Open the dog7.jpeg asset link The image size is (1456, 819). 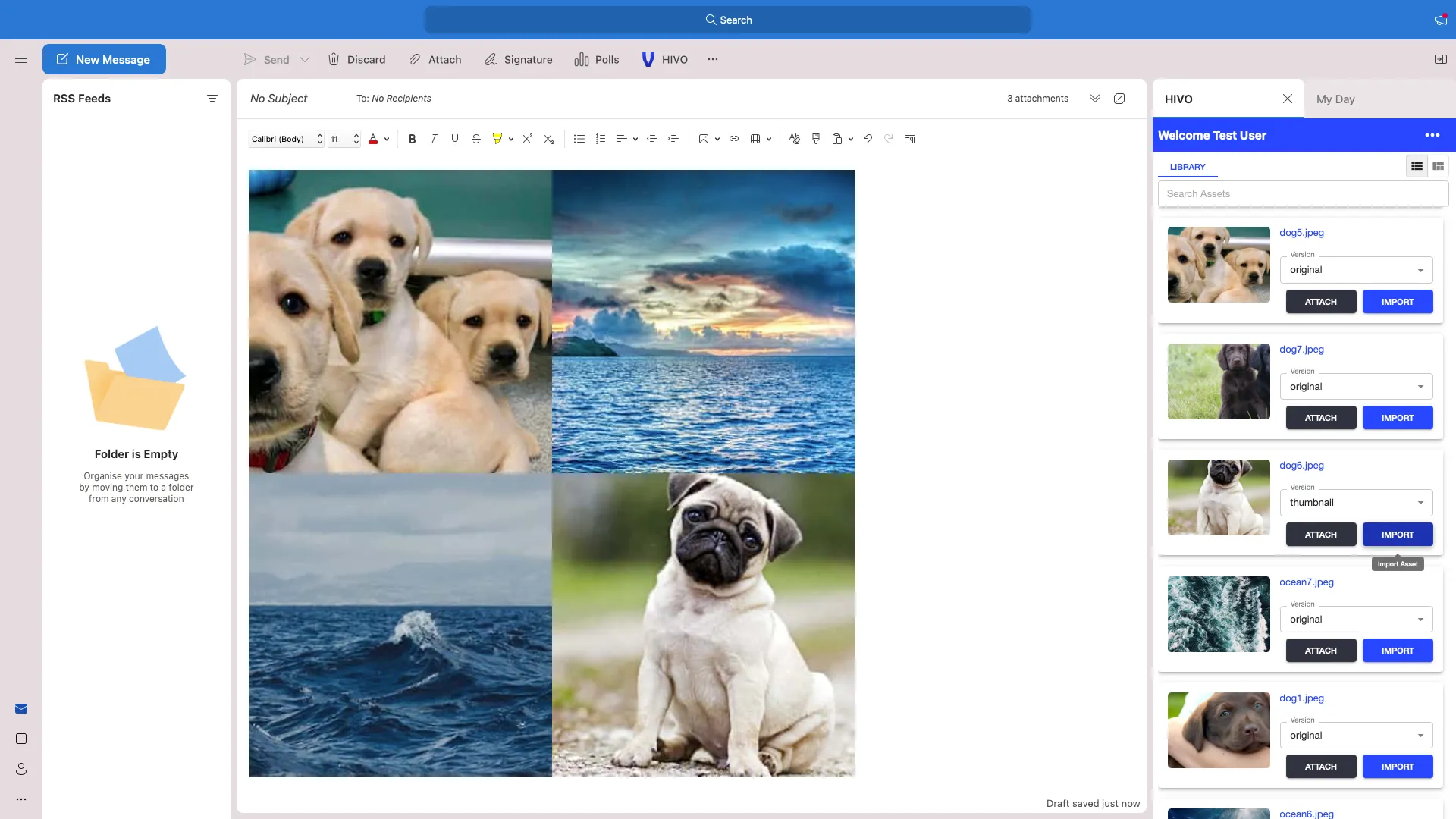coord(1301,350)
